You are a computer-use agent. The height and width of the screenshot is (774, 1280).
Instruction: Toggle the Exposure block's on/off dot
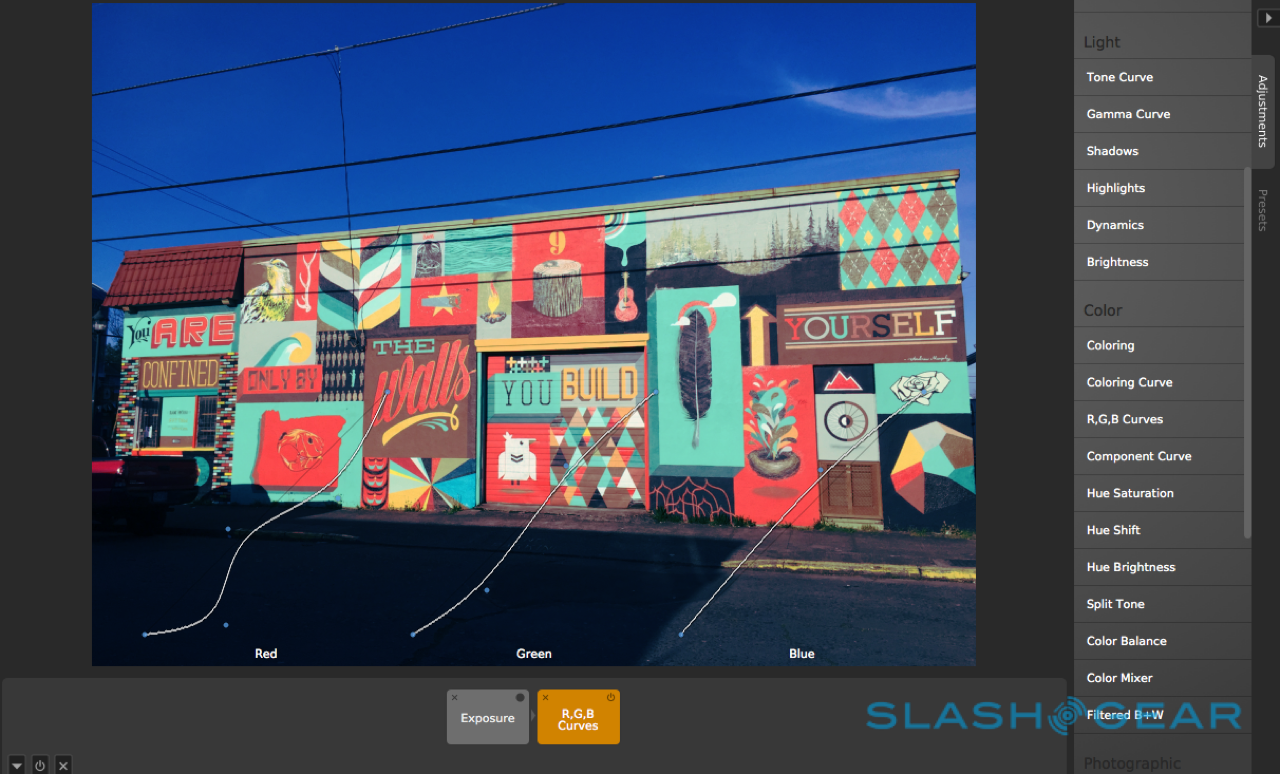(x=520, y=697)
